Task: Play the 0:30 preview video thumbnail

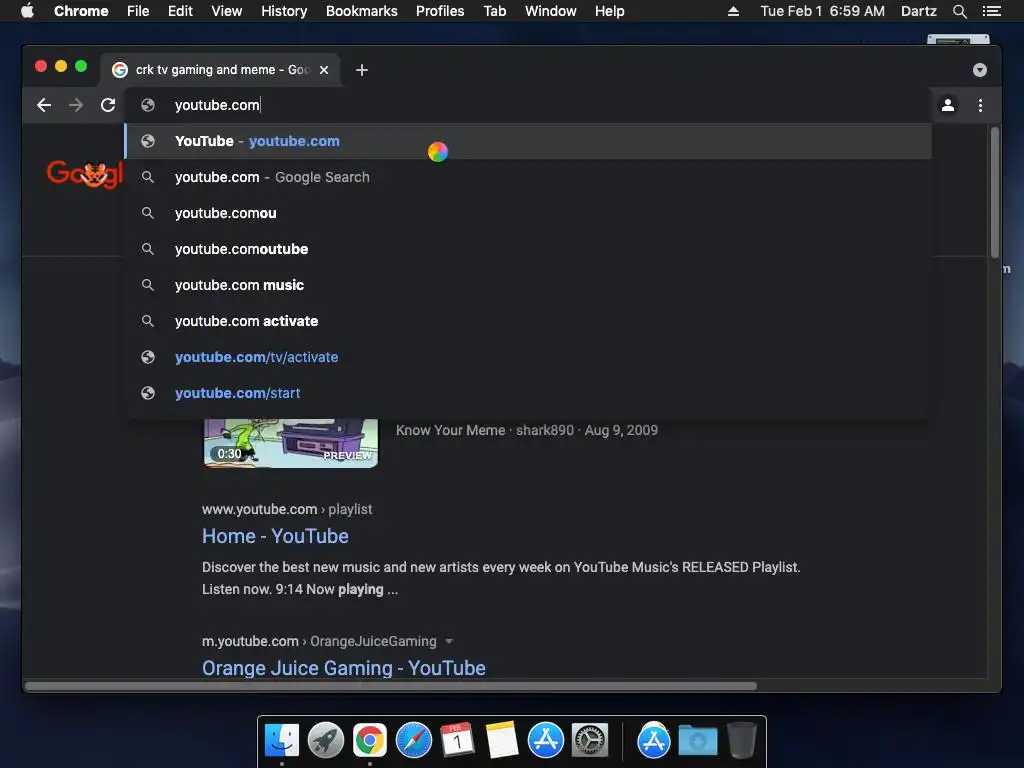Action: 291,443
